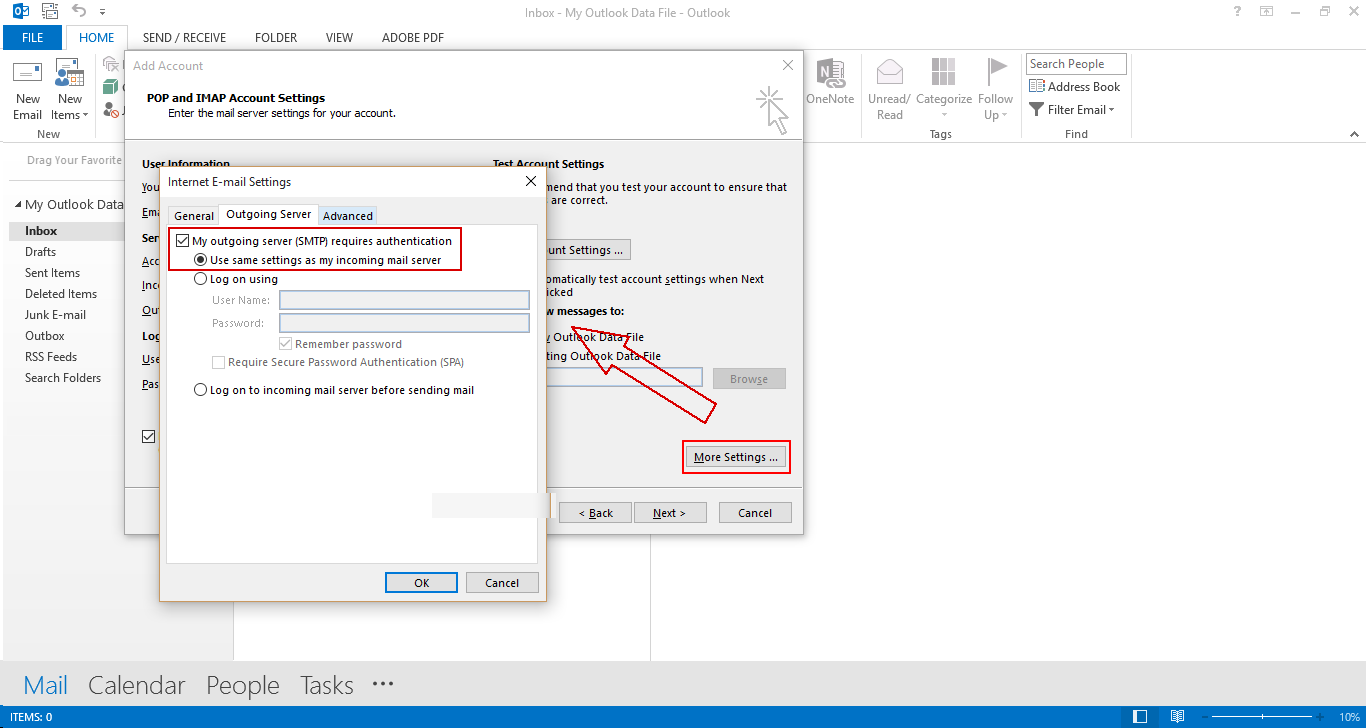
Task: Switch to the SEND / RECEIVE tab
Action: pyautogui.click(x=184, y=38)
